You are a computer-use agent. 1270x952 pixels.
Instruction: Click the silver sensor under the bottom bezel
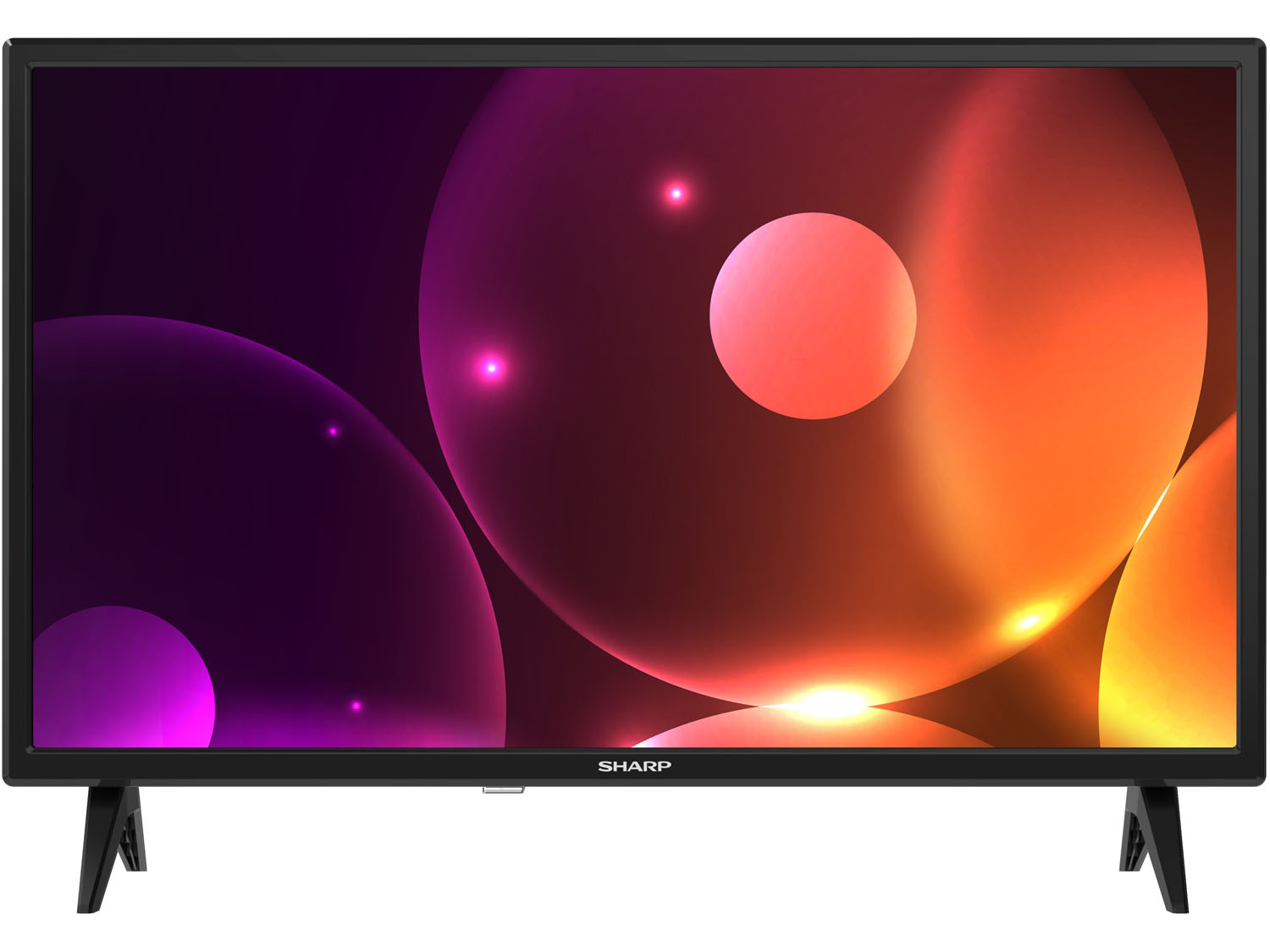tap(503, 790)
